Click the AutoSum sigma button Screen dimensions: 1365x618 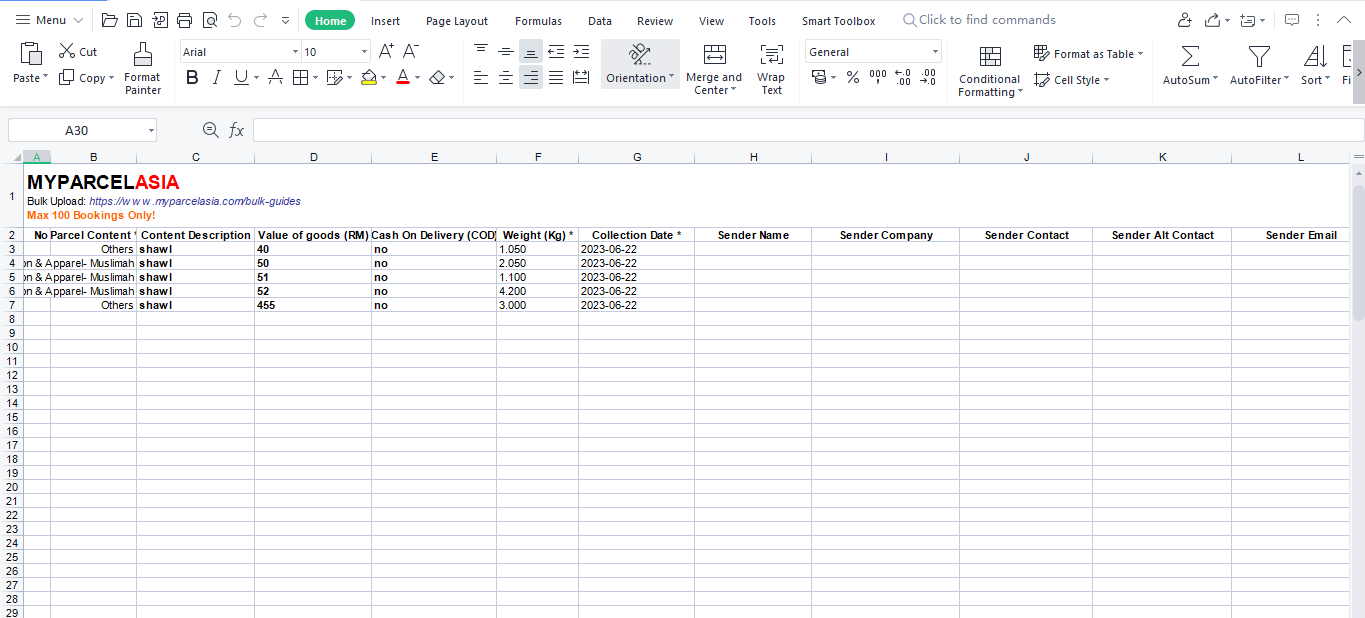(1190, 65)
